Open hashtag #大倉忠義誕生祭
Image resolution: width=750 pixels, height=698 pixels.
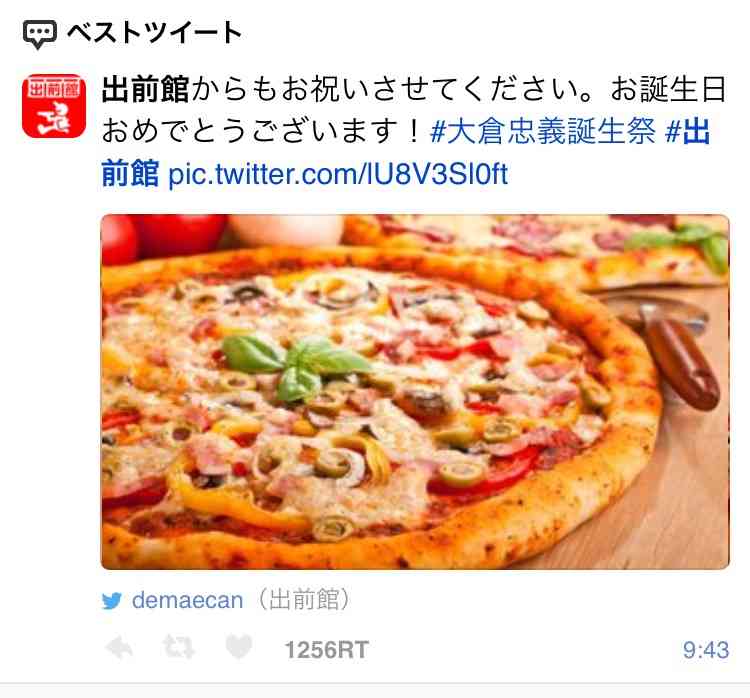pos(542,131)
